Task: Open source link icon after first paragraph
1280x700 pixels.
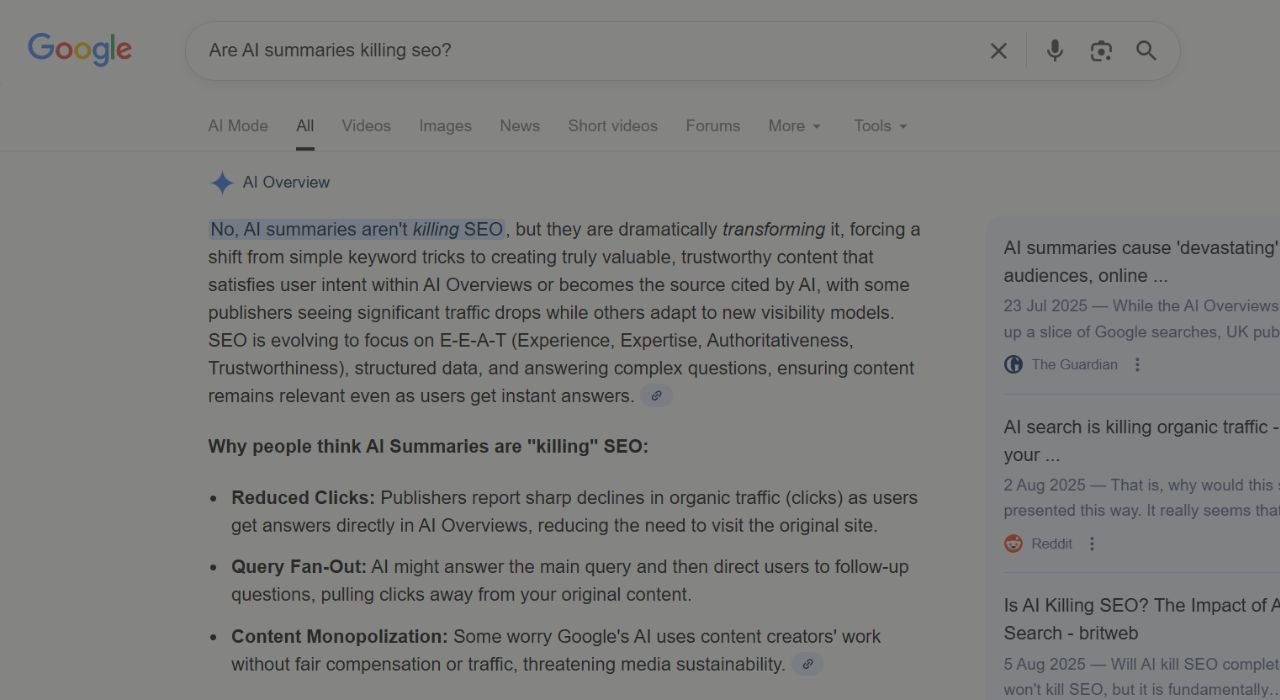Action: (656, 396)
